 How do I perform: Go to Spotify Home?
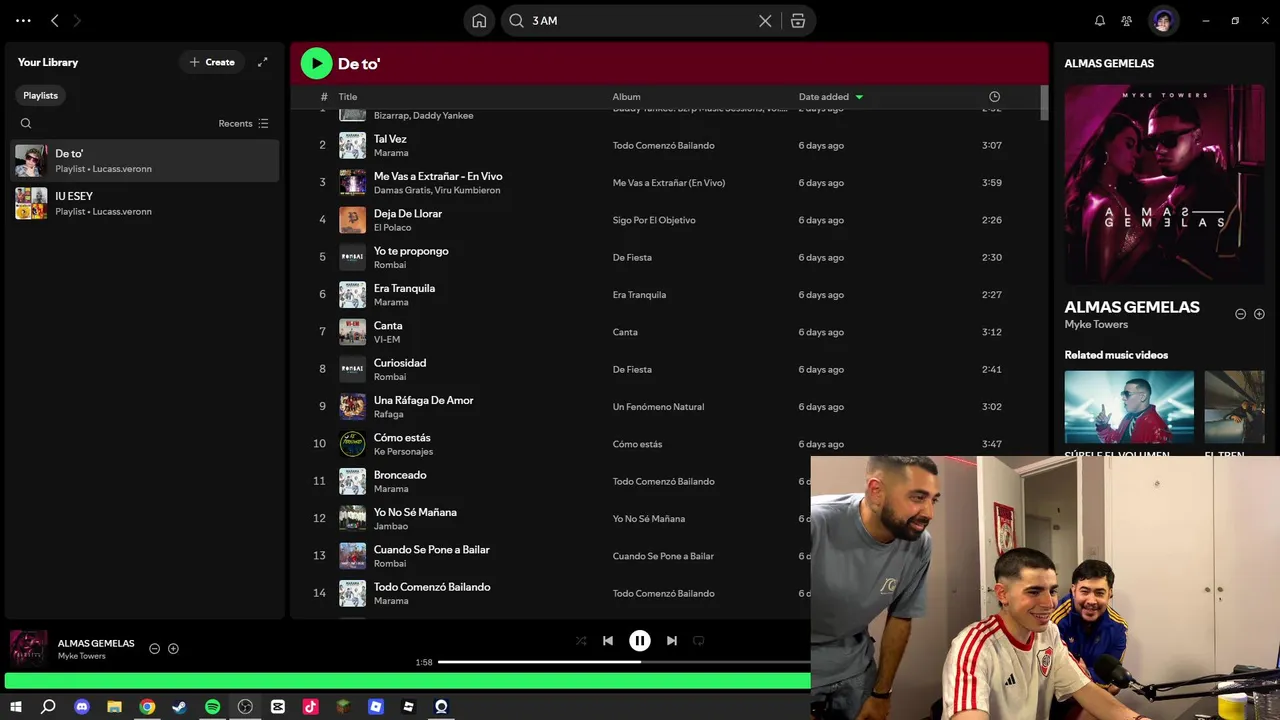[479, 21]
